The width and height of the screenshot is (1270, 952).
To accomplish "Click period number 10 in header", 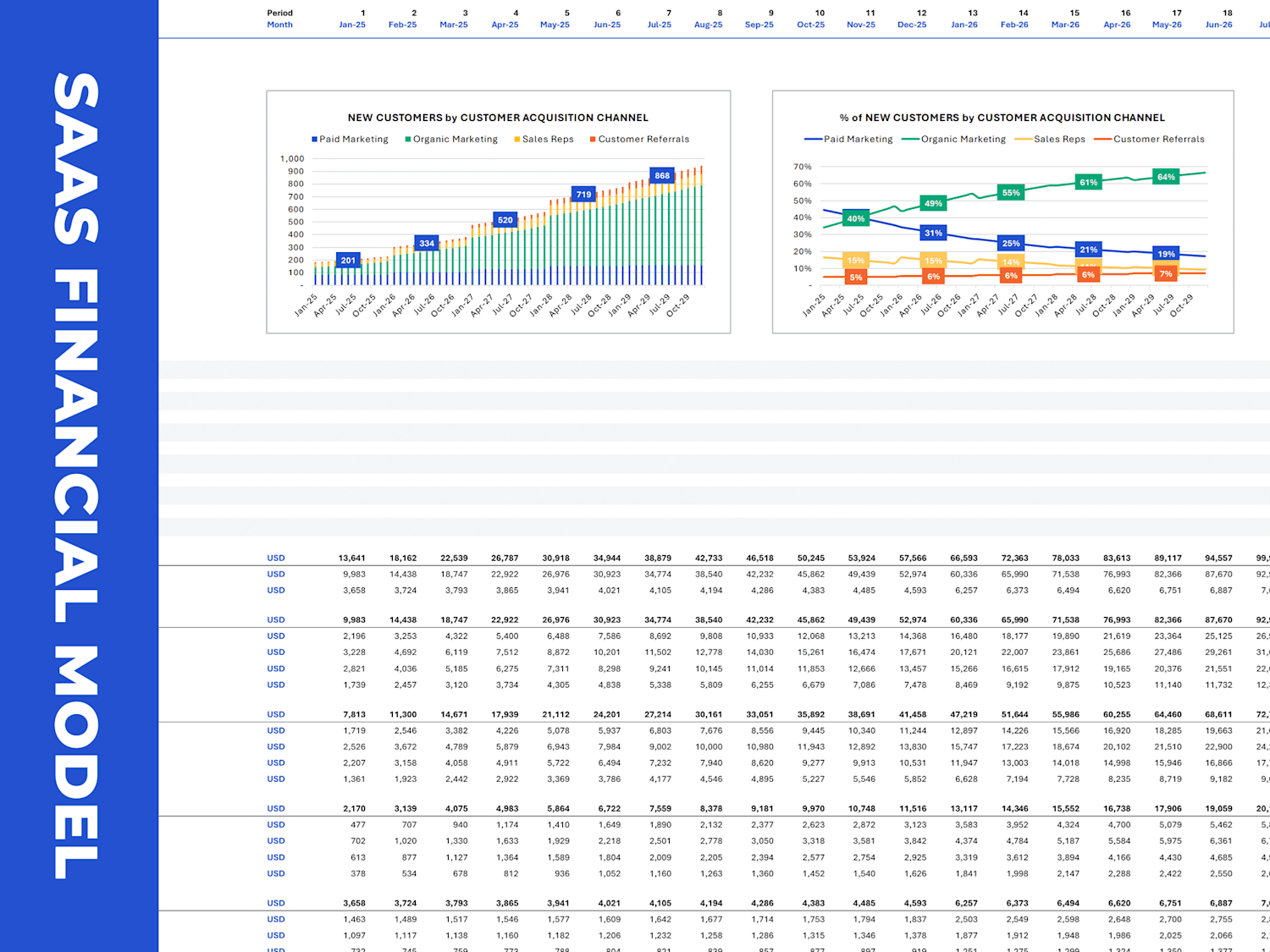I will [820, 14].
